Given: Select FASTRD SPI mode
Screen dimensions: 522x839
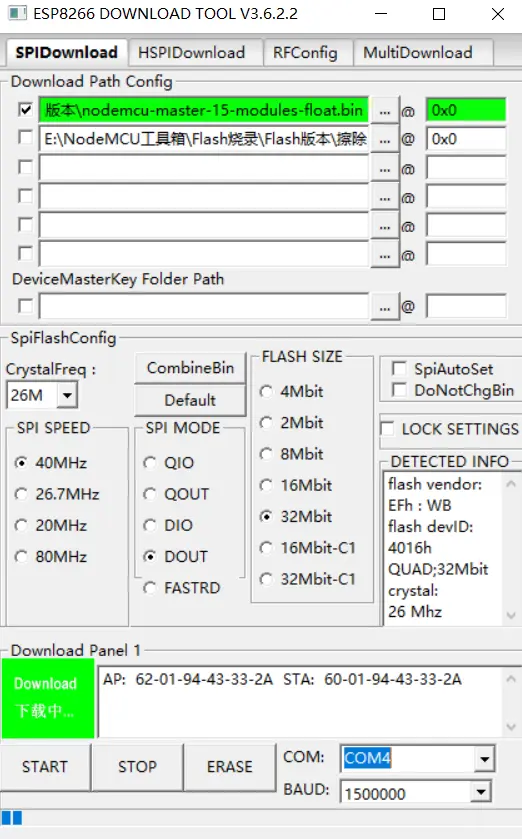Looking at the screenshot, I should point(150,588).
